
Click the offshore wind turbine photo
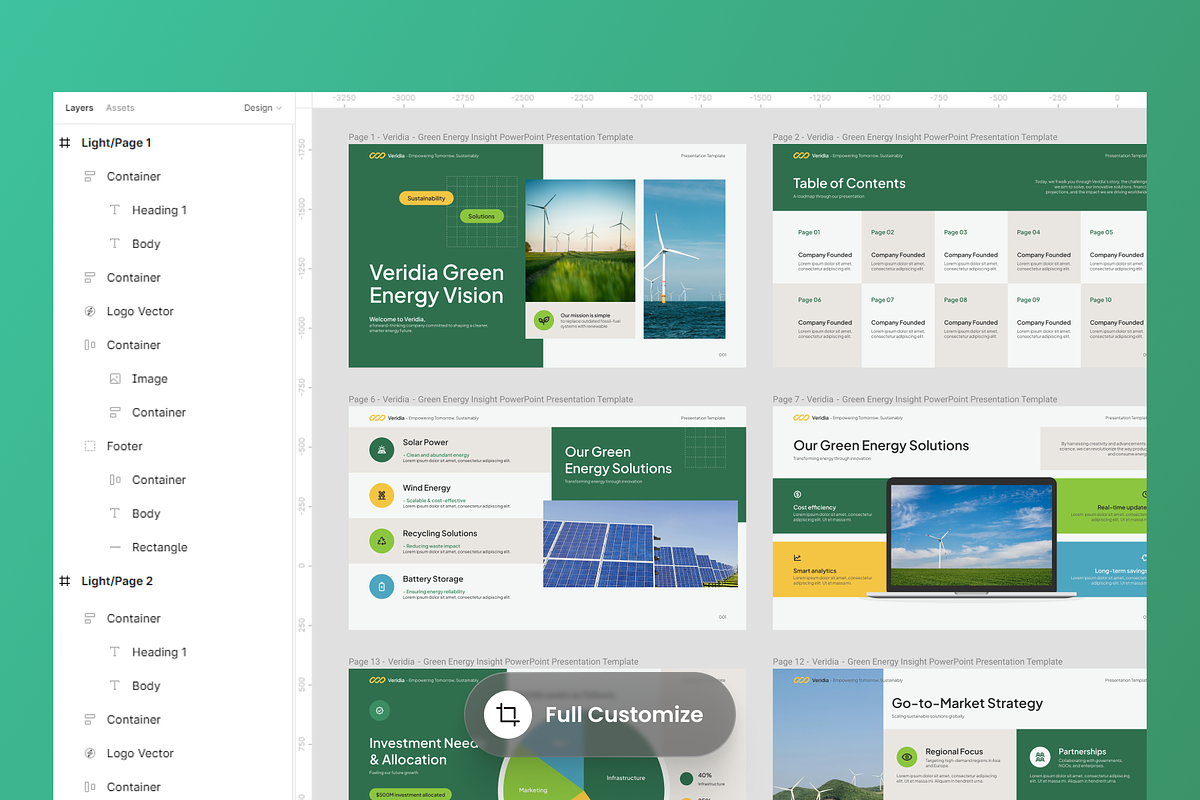684,259
